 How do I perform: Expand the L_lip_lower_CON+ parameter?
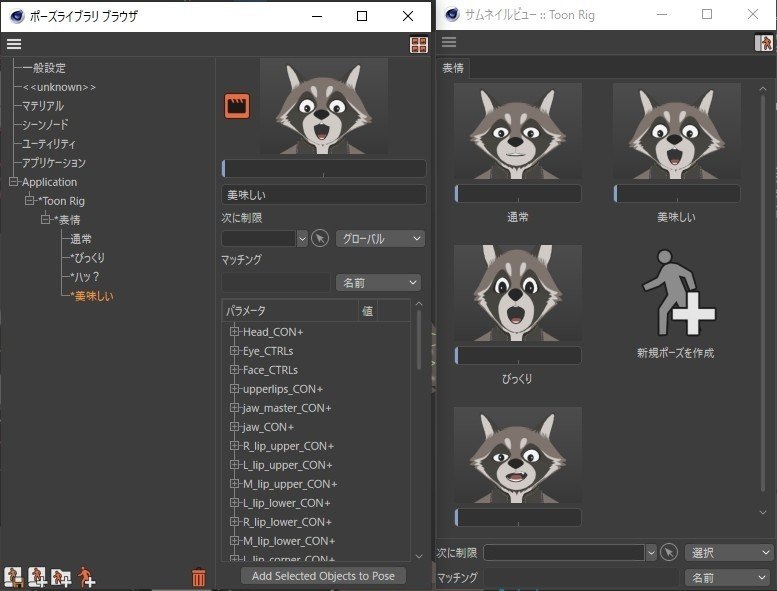click(234, 503)
